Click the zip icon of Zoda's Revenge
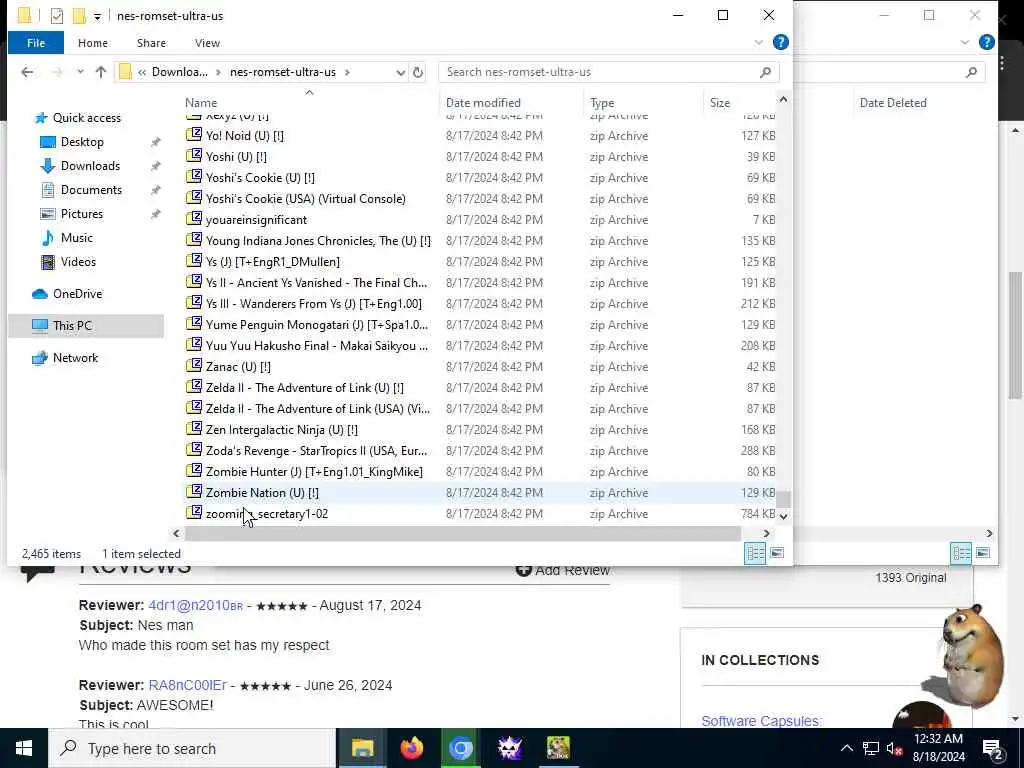 [194, 450]
